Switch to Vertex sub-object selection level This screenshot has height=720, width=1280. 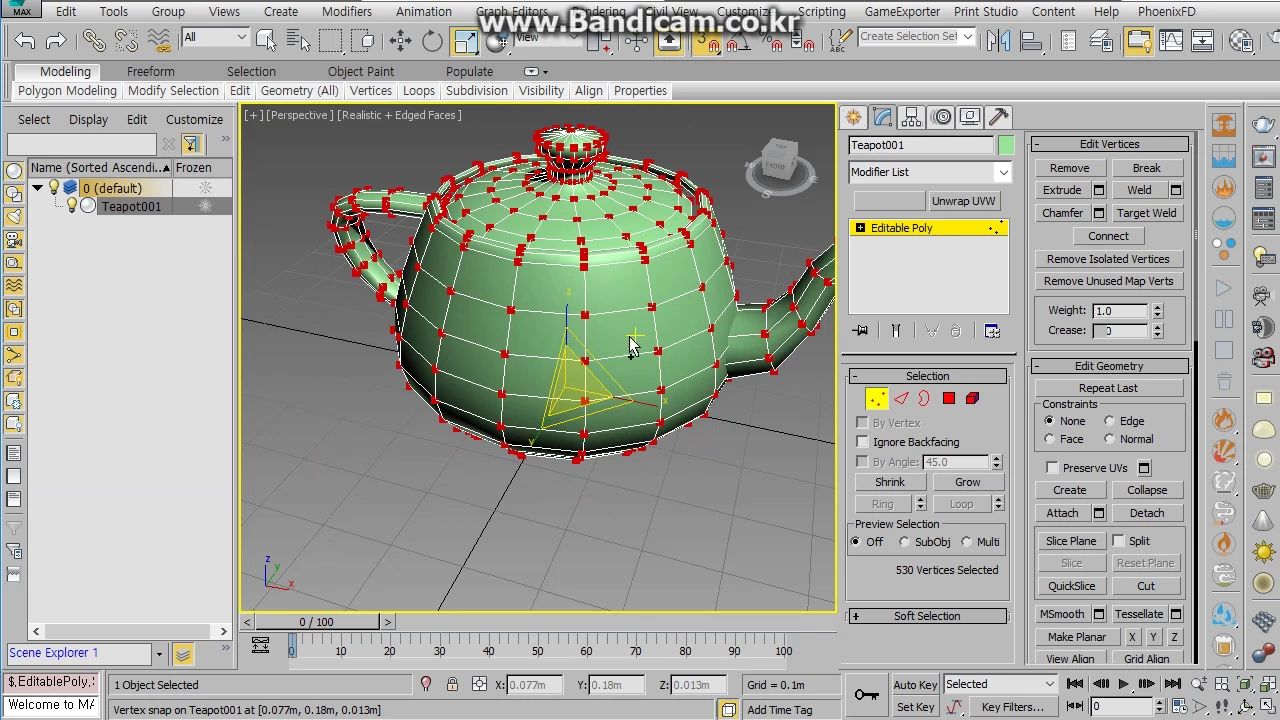[876, 399]
